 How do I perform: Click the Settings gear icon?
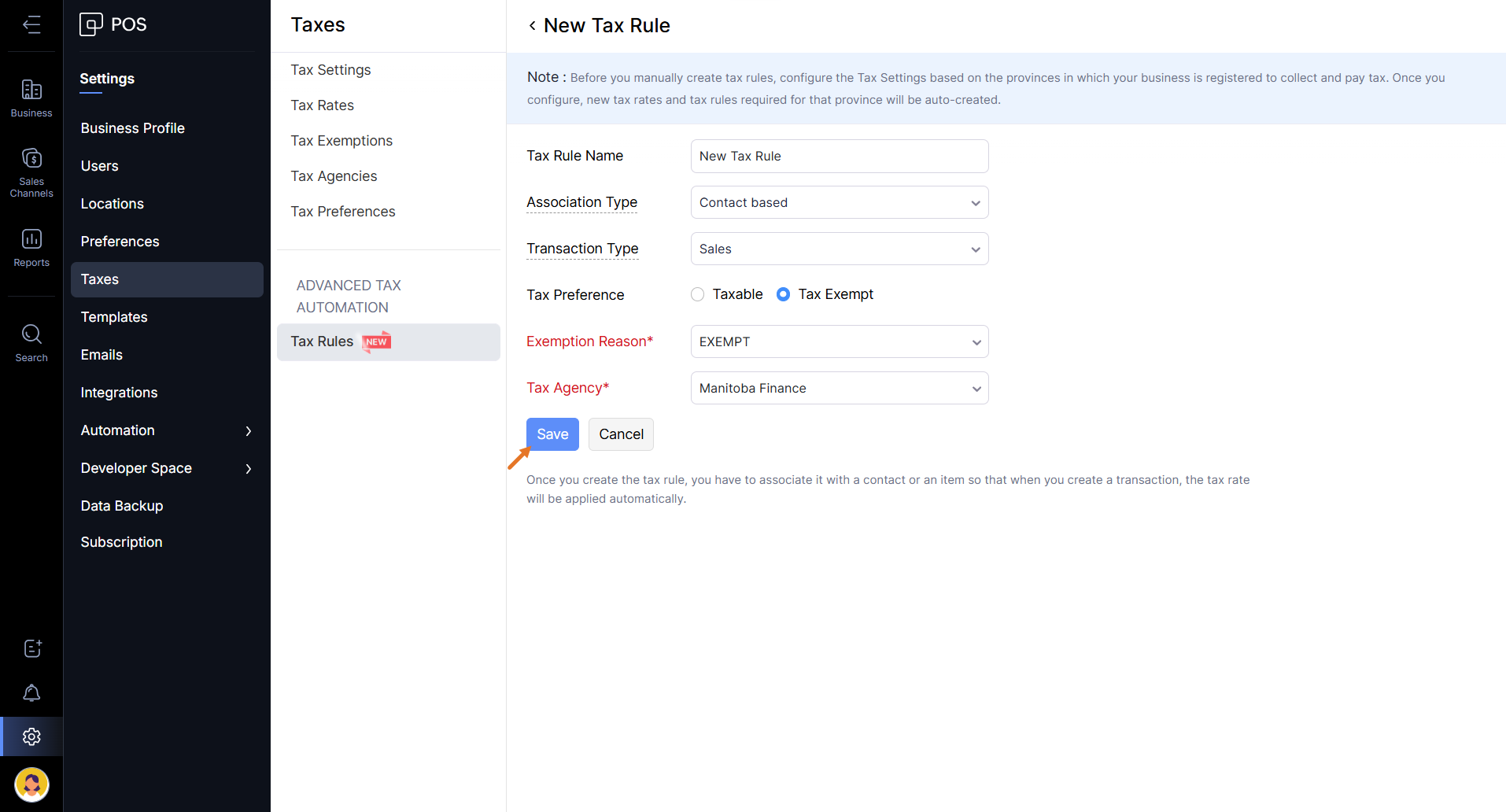point(31,736)
